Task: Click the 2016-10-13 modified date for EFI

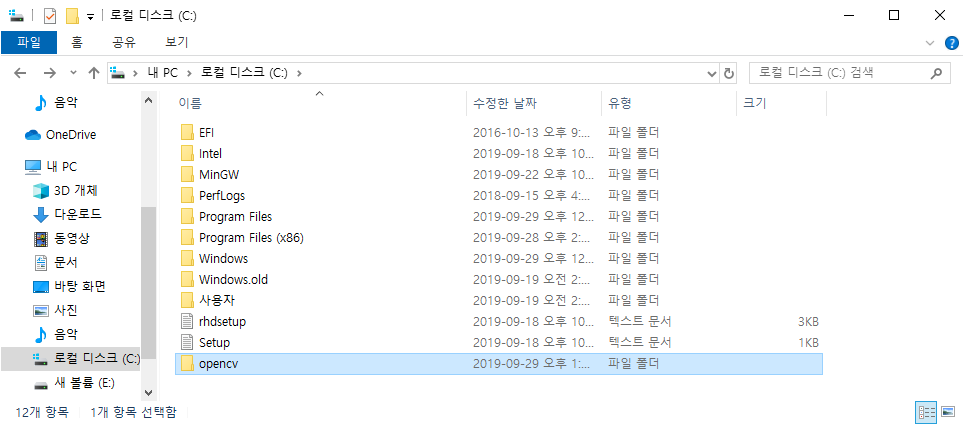Action: [532, 132]
